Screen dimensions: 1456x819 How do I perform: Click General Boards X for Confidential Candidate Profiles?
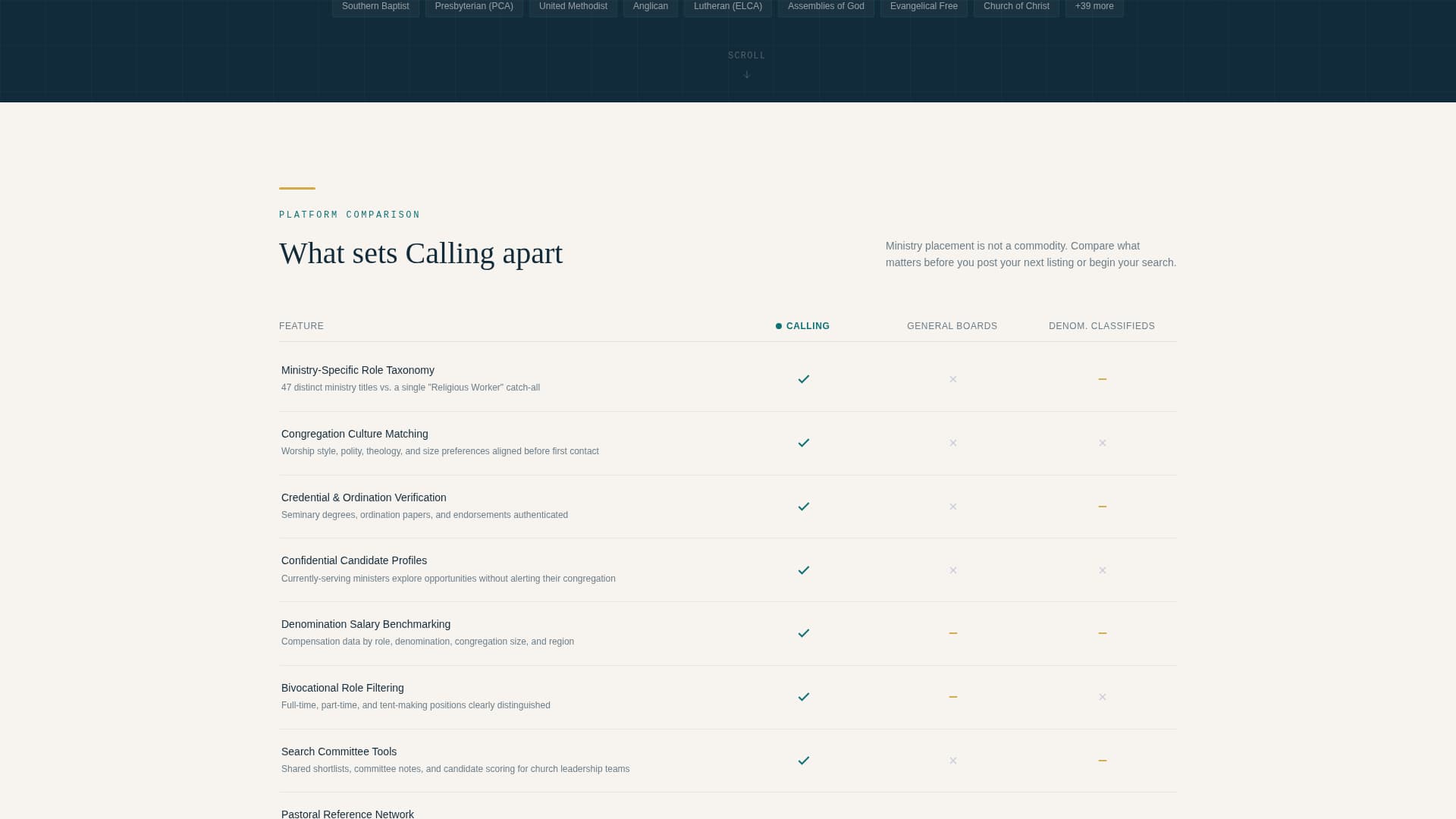coord(953,570)
